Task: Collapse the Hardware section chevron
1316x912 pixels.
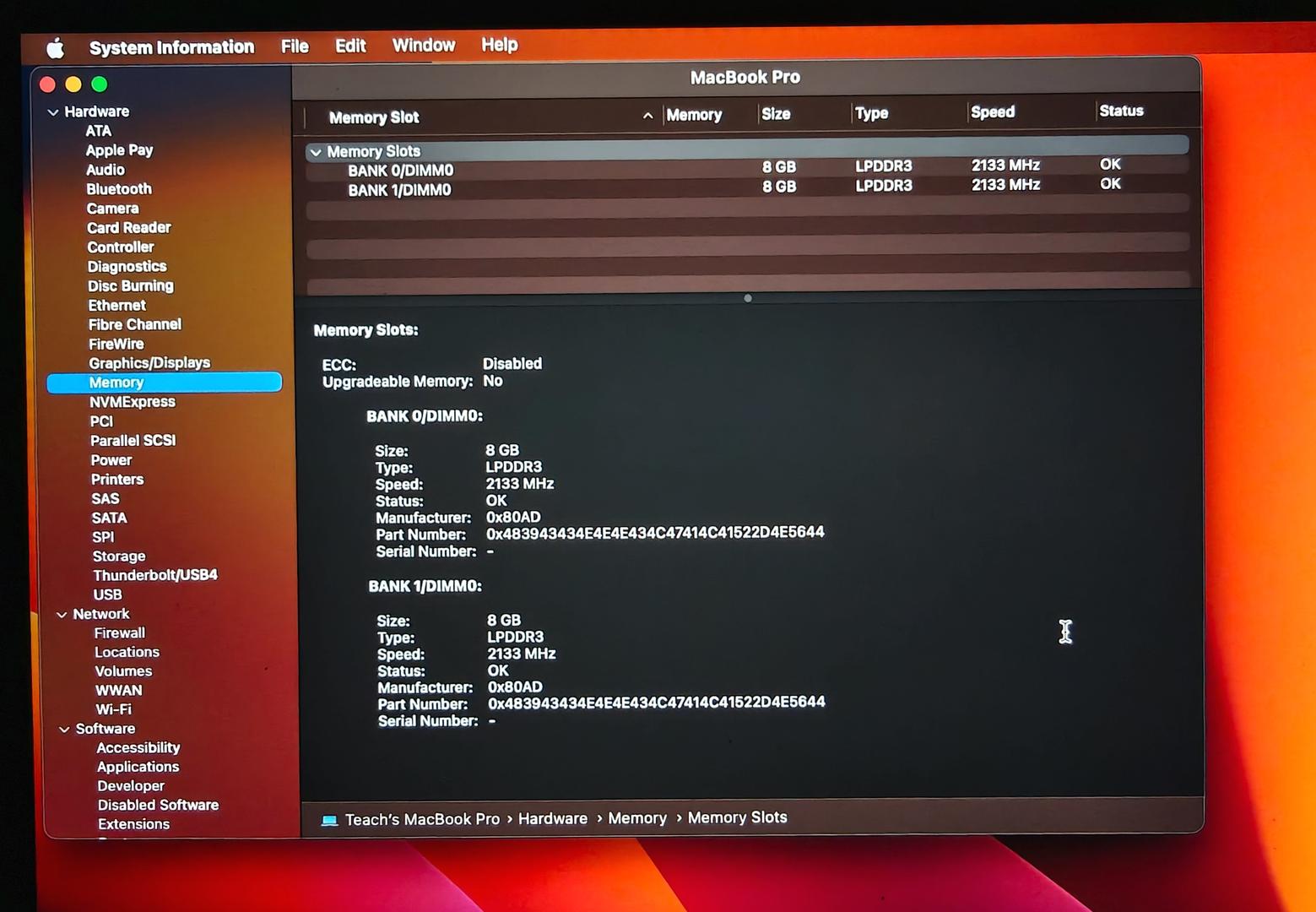Action: [x=53, y=111]
